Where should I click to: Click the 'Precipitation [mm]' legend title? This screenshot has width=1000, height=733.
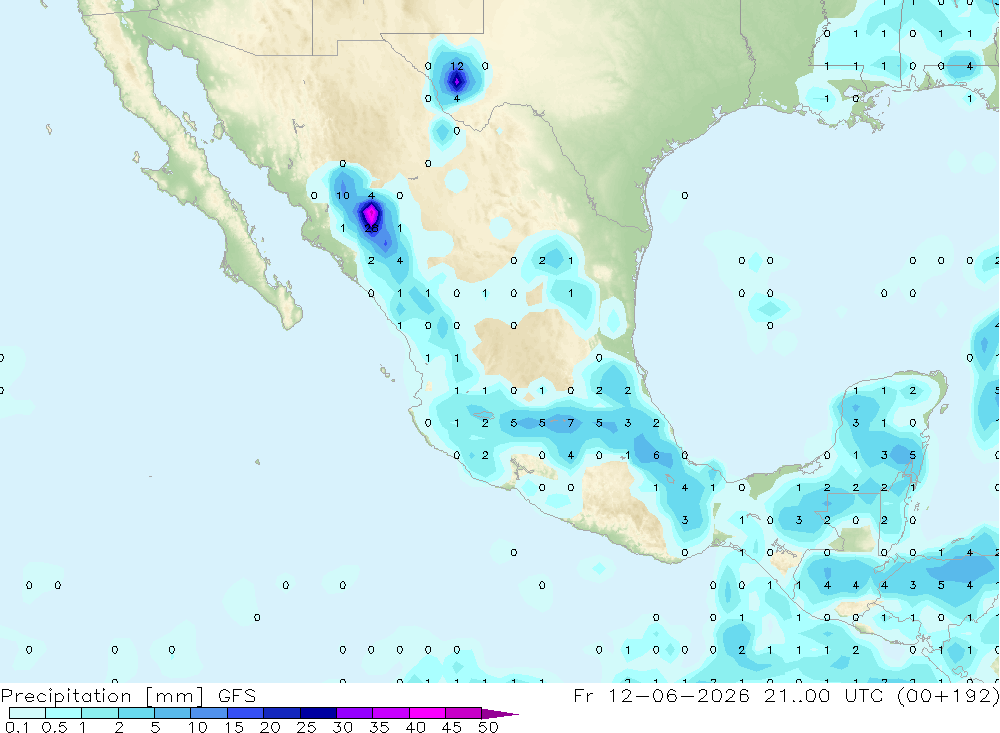[102, 696]
